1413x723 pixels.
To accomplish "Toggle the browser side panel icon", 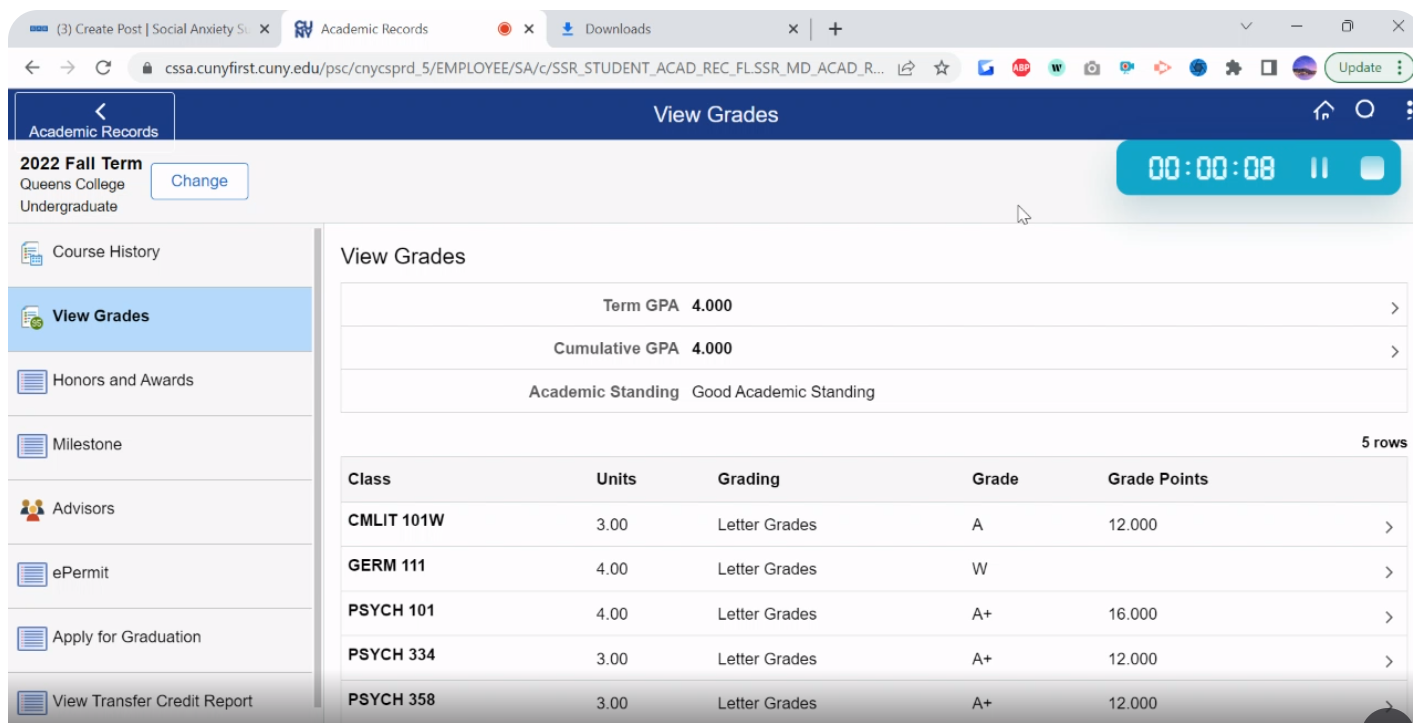I will (x=1268, y=68).
